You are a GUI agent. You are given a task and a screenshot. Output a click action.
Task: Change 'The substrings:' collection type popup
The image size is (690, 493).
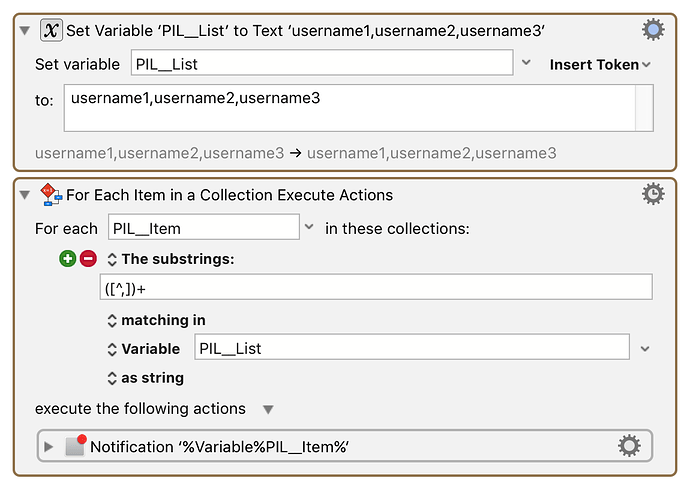[x=171, y=259]
